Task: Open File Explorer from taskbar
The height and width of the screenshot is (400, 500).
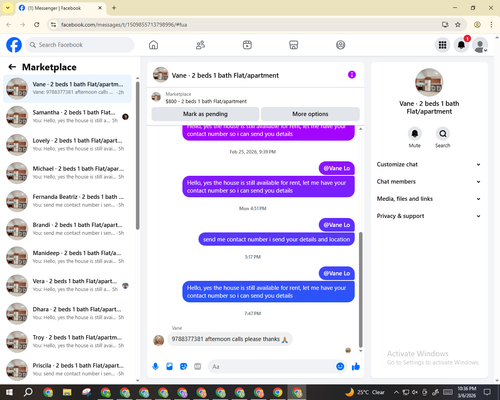Action: (x=67, y=392)
